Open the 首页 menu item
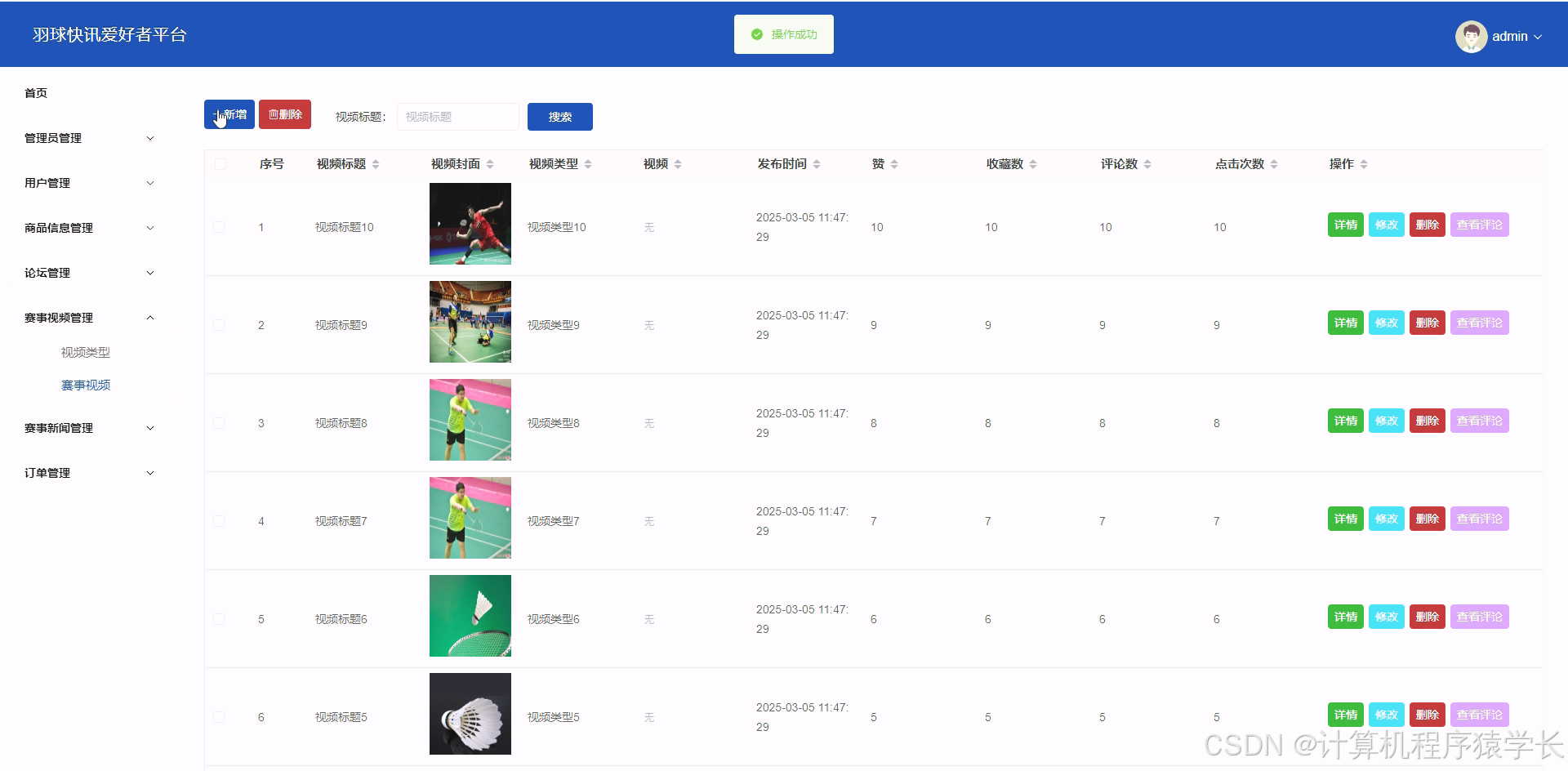The image size is (1568, 771). coord(35,92)
